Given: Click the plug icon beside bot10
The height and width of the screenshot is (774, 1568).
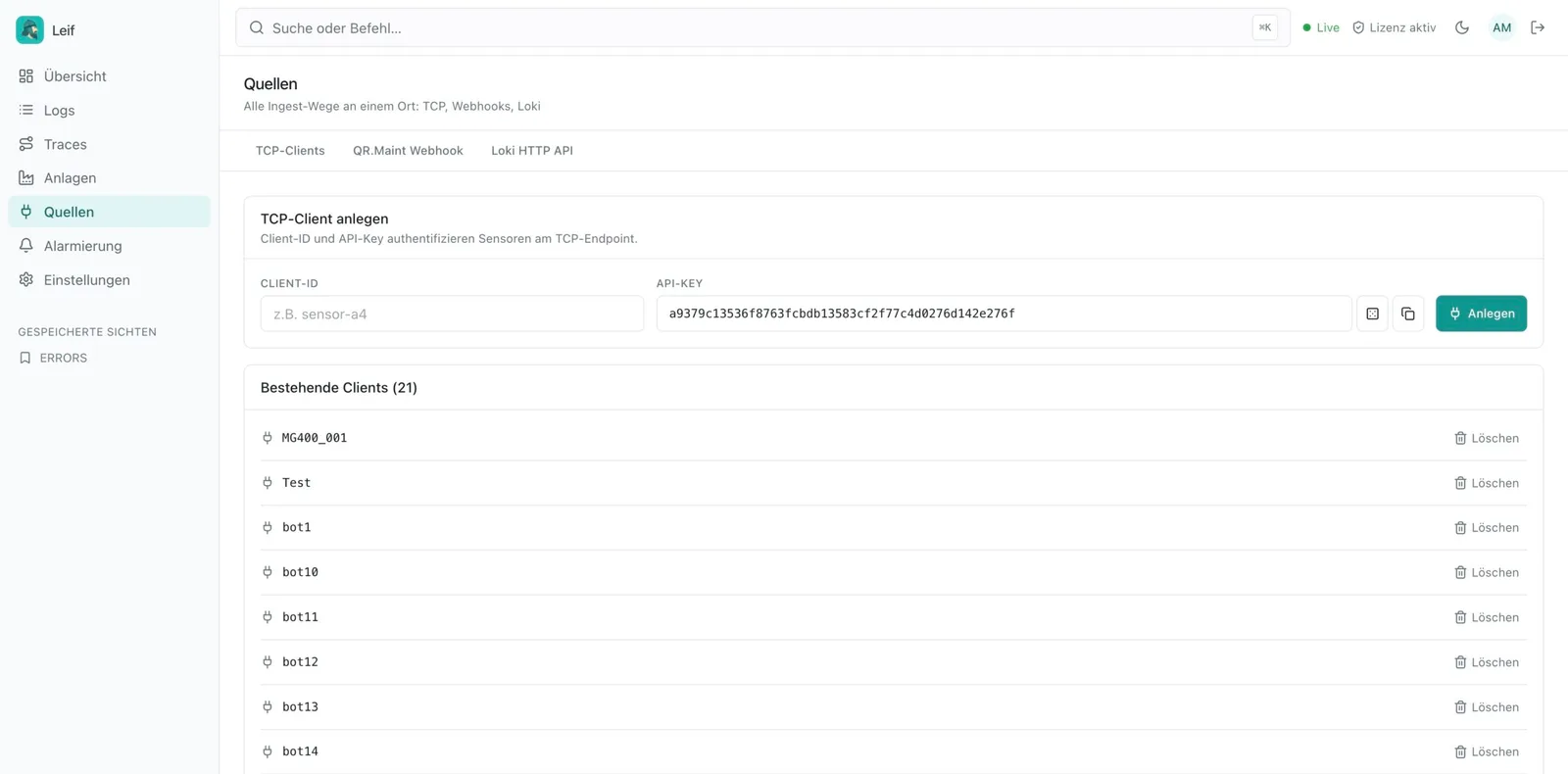Looking at the screenshot, I should (x=268, y=572).
